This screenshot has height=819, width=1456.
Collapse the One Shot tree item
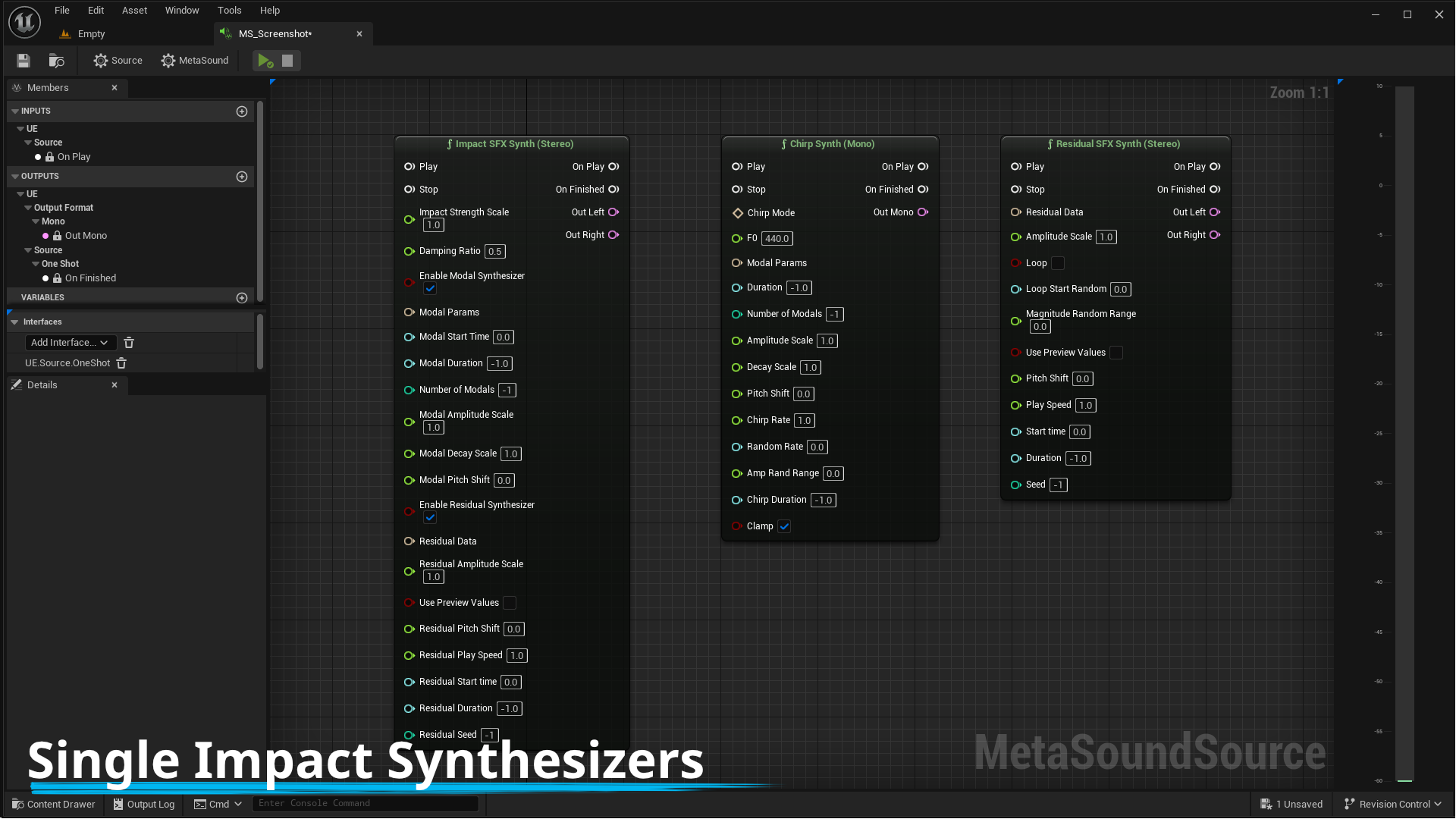point(36,263)
